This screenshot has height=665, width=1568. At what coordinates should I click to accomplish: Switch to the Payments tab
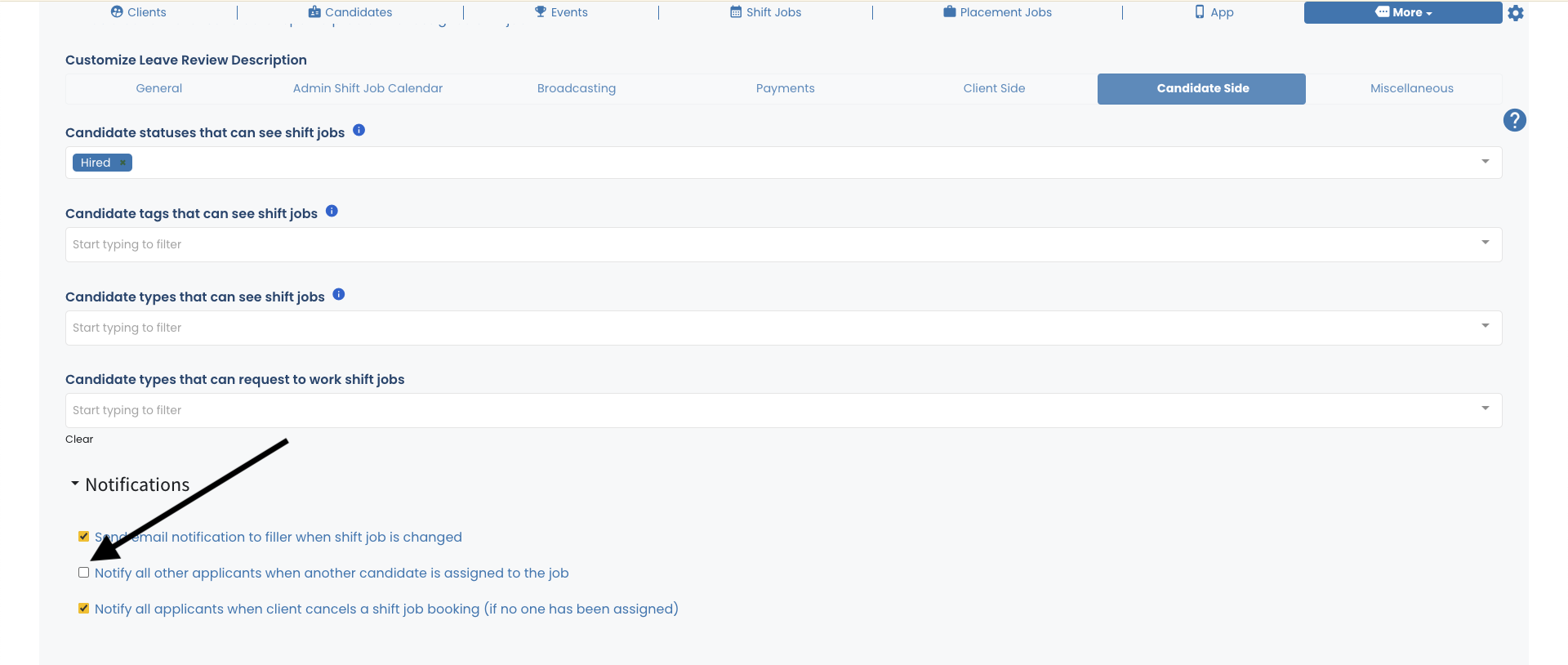pyautogui.click(x=786, y=88)
